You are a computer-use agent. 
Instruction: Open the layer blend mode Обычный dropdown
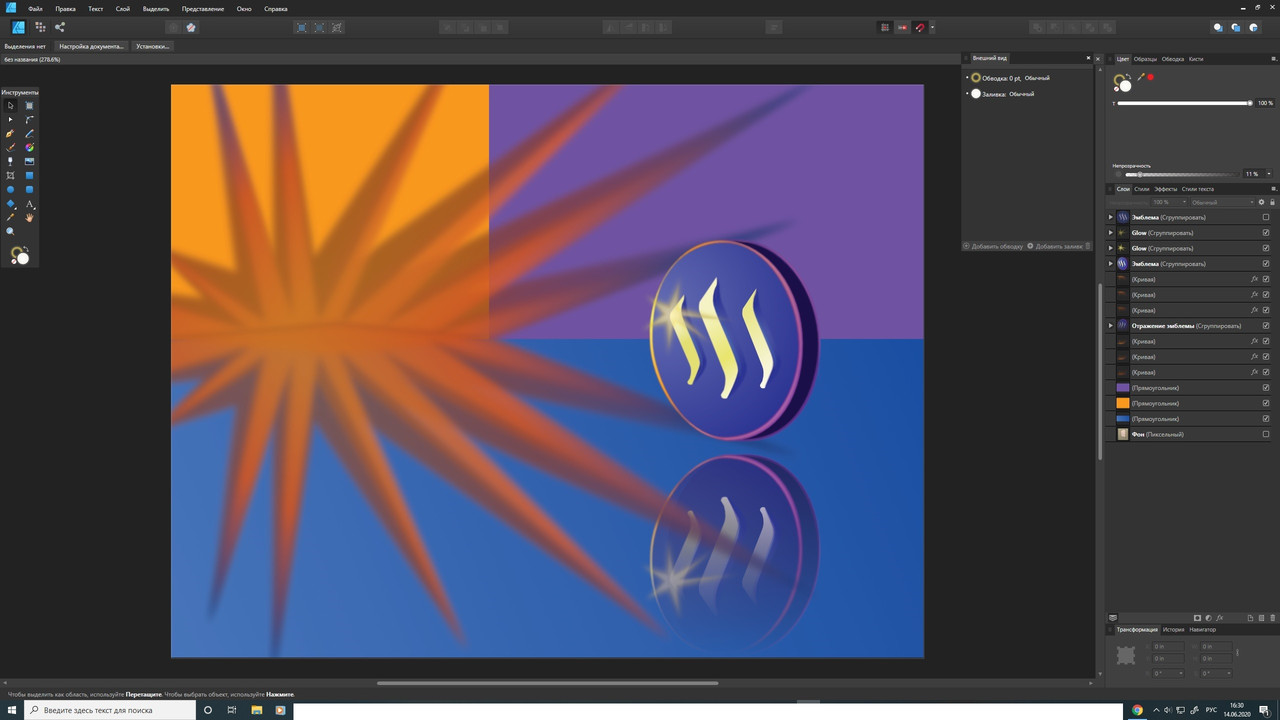(1220, 202)
